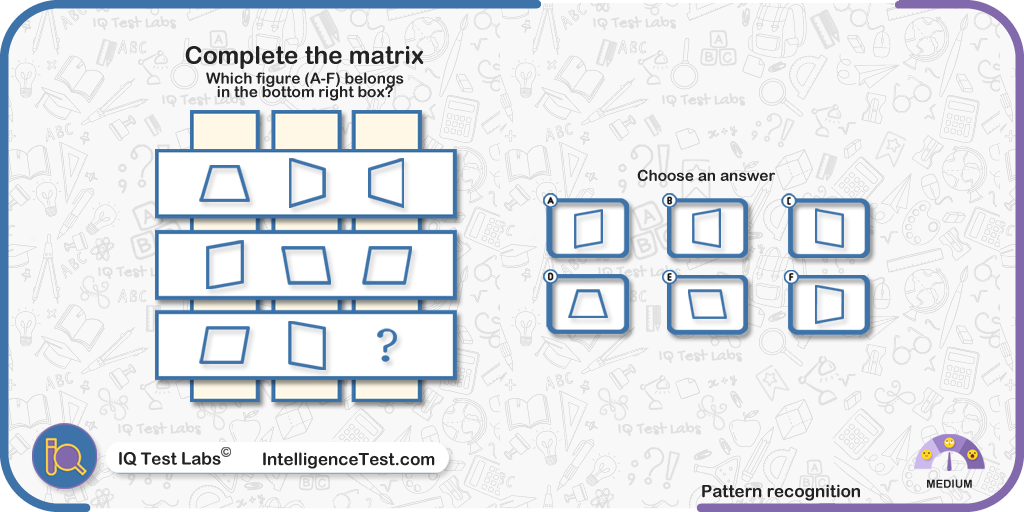Screen dimensions: 1024x512
Task: Choose answer C figure
Action: point(829,229)
